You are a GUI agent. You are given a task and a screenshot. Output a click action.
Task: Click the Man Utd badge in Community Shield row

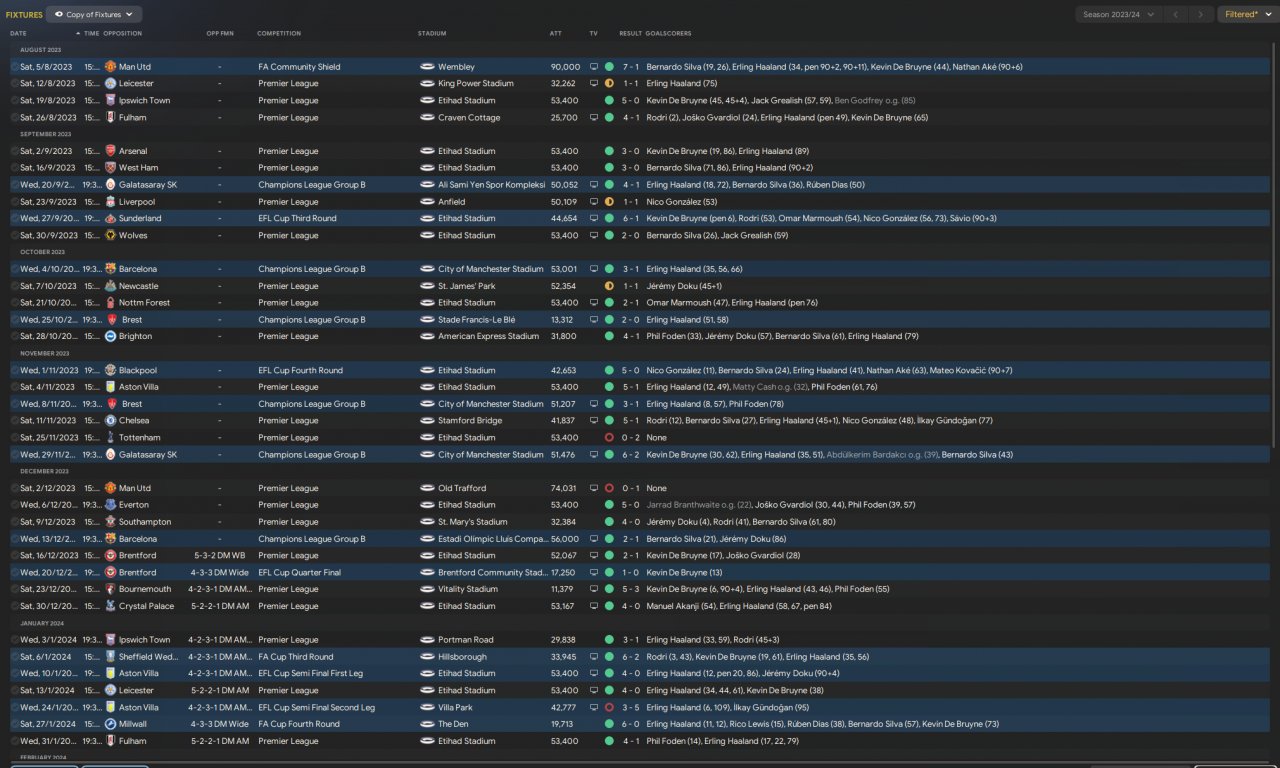pyautogui.click(x=110, y=67)
